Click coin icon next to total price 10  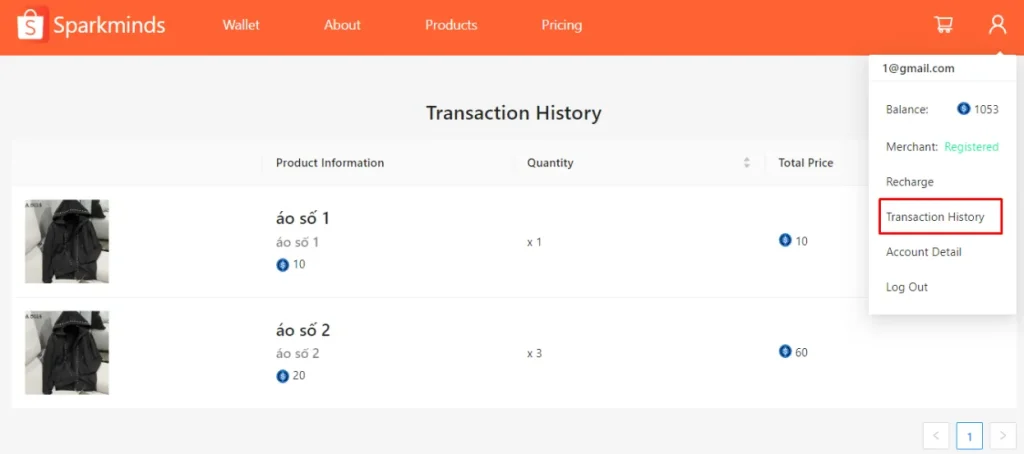click(785, 241)
